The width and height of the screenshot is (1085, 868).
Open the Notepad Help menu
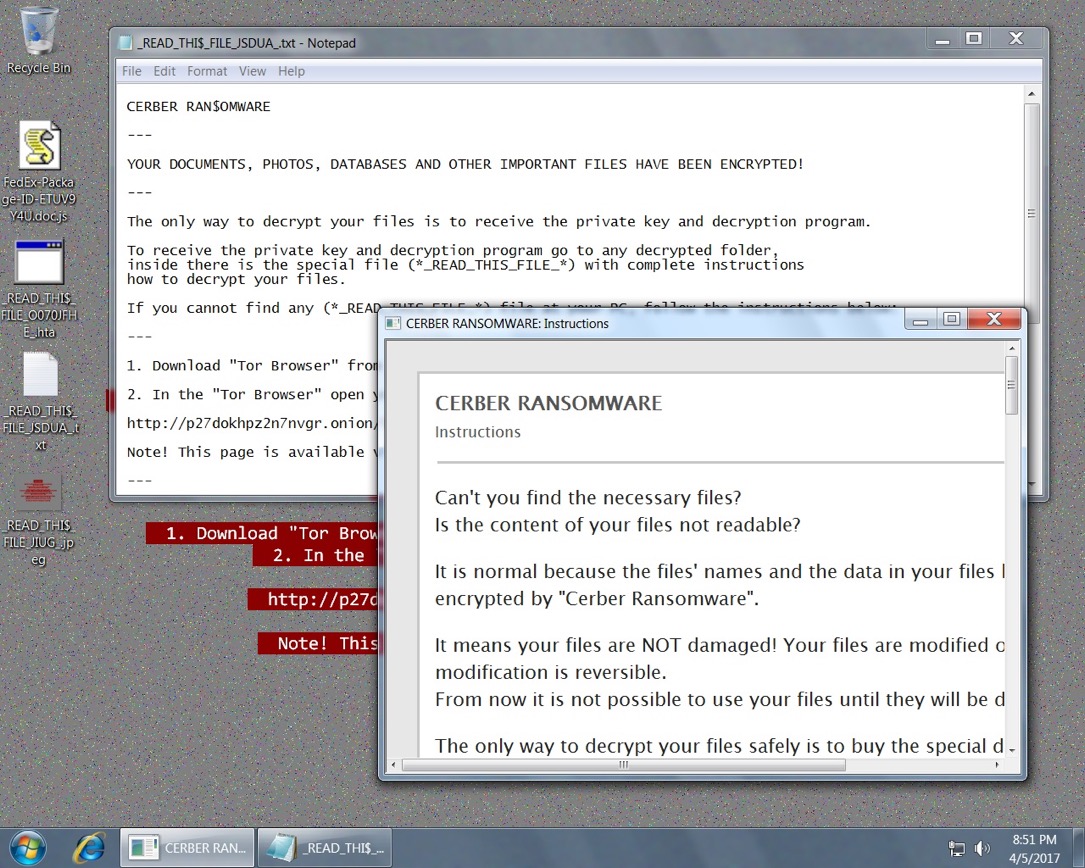click(x=291, y=71)
